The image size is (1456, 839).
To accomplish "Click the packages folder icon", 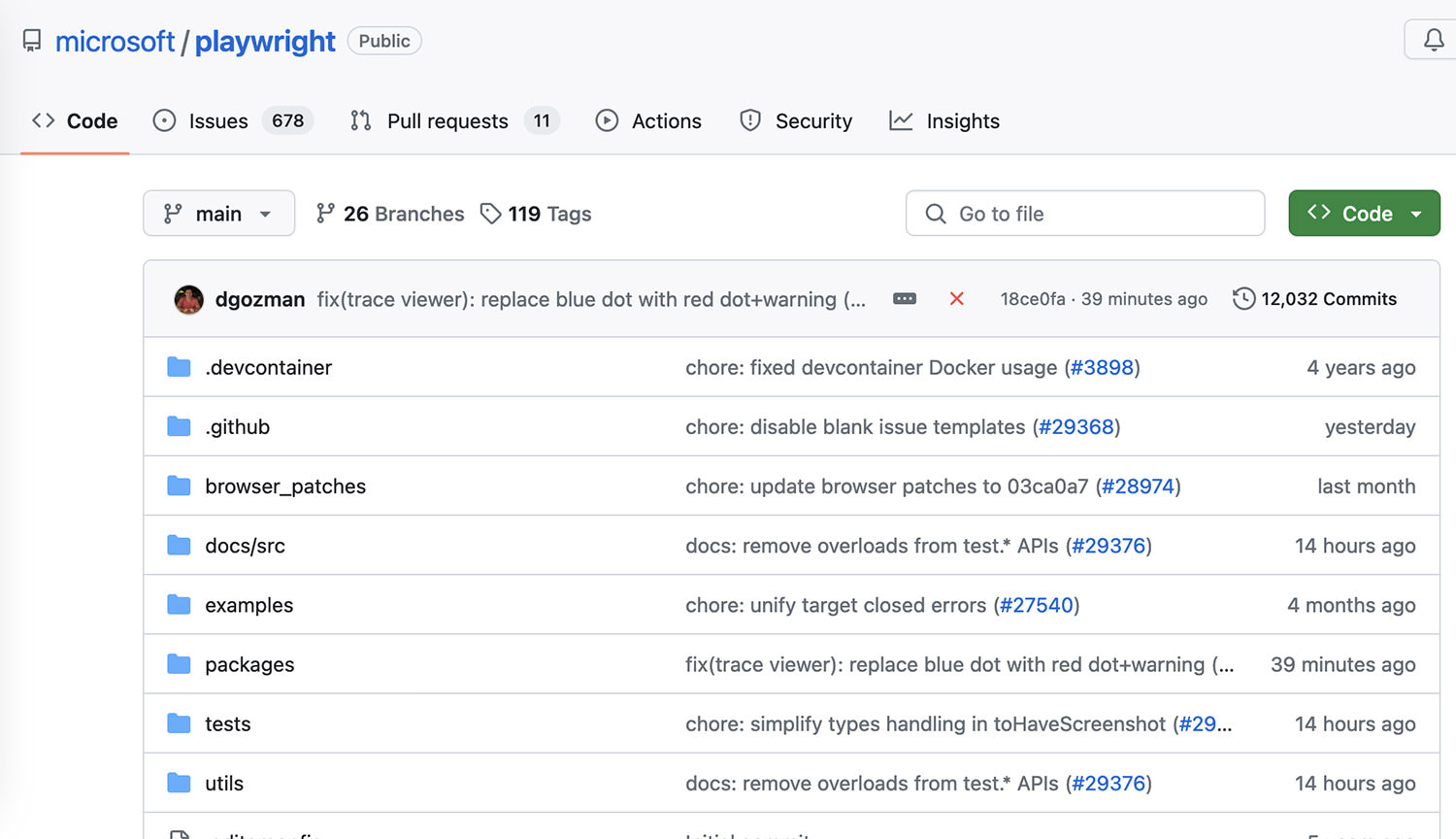I will point(179,664).
